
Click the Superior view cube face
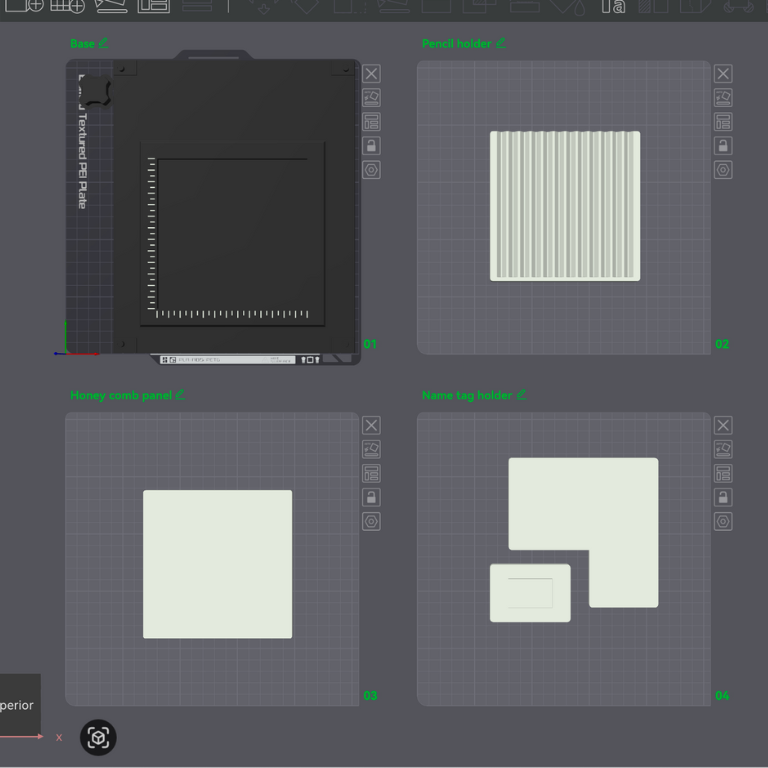click(x=18, y=705)
